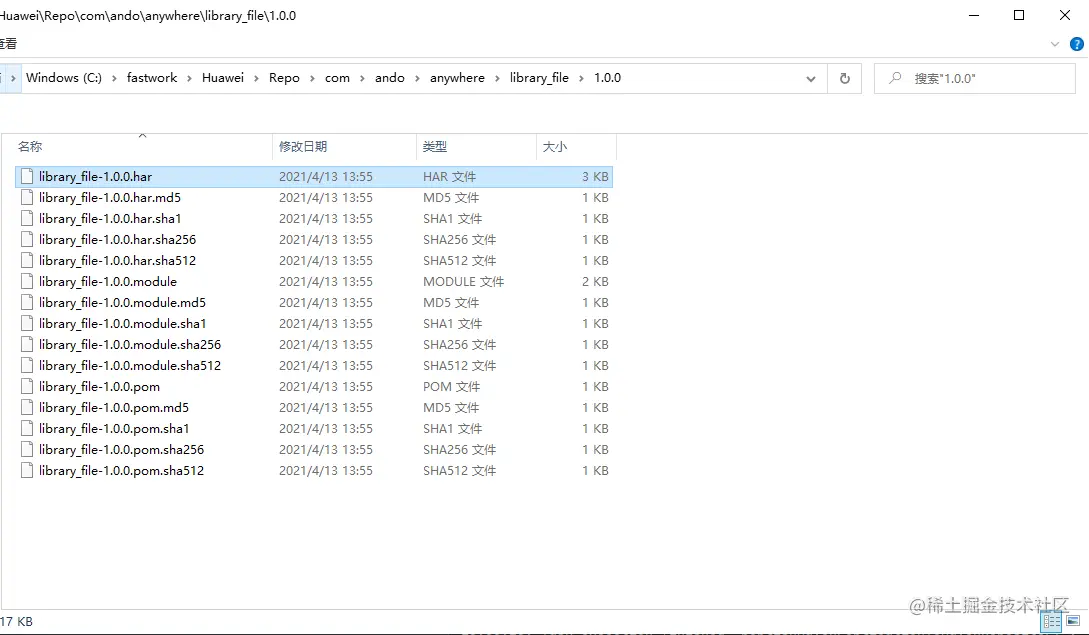Open the address bar history dropdown
Viewport: 1089px width, 635px height.
point(810,79)
